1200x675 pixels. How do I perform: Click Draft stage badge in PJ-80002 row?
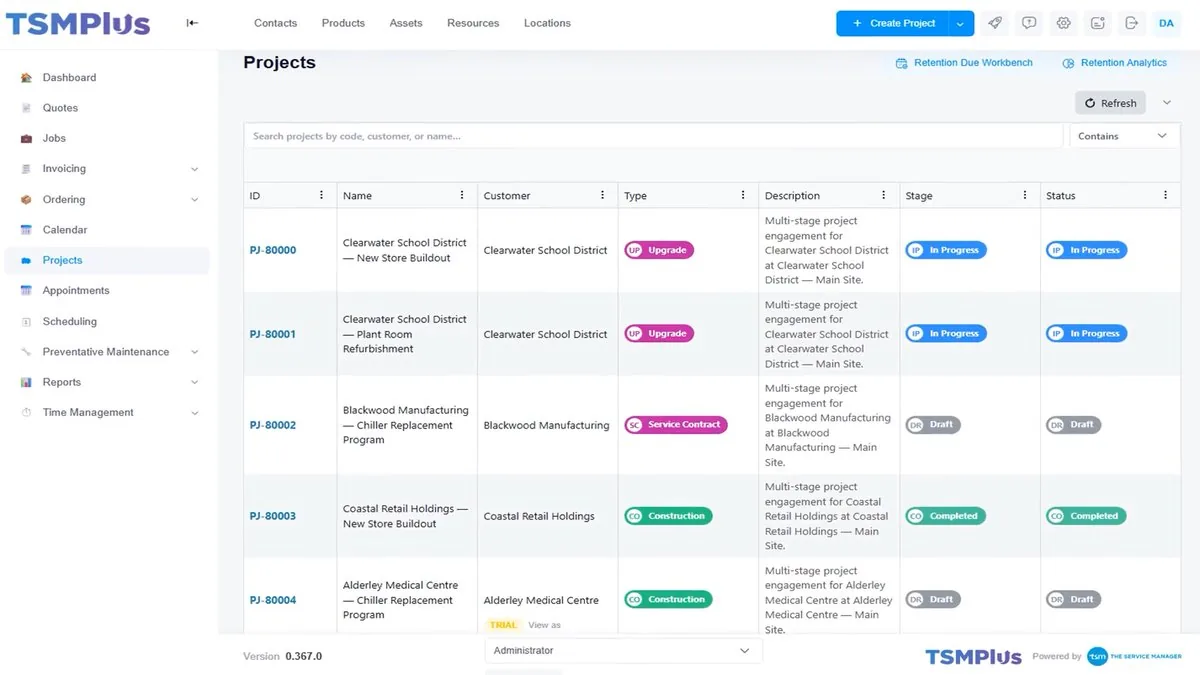(x=933, y=425)
